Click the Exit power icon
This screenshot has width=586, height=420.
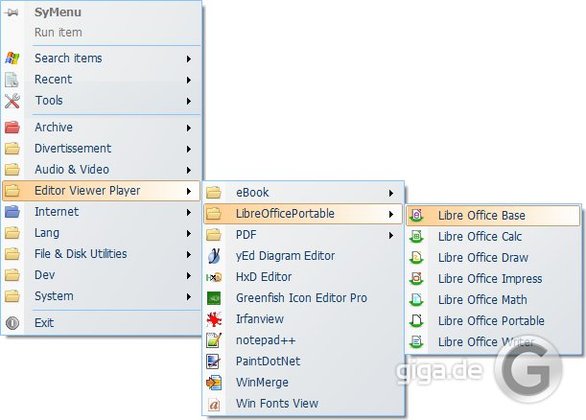12,323
